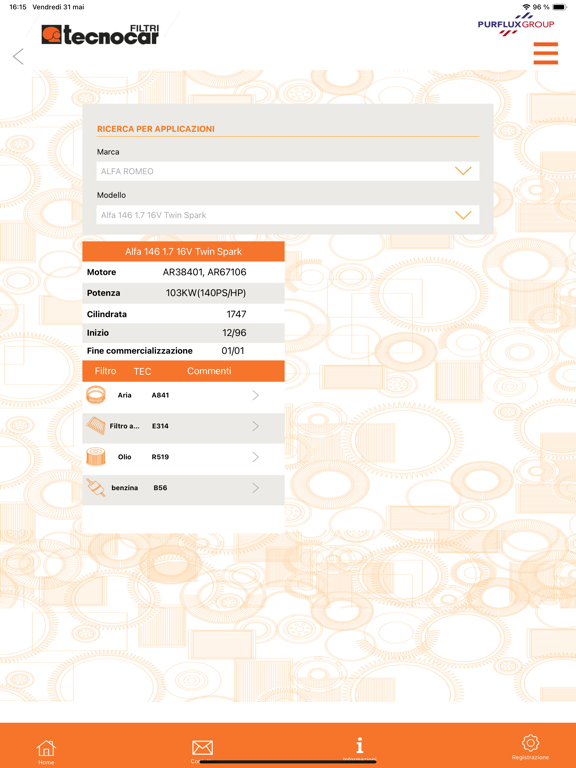The width and height of the screenshot is (576, 768).
Task: Tap the Marca dropdown chevron
Action: click(x=463, y=171)
